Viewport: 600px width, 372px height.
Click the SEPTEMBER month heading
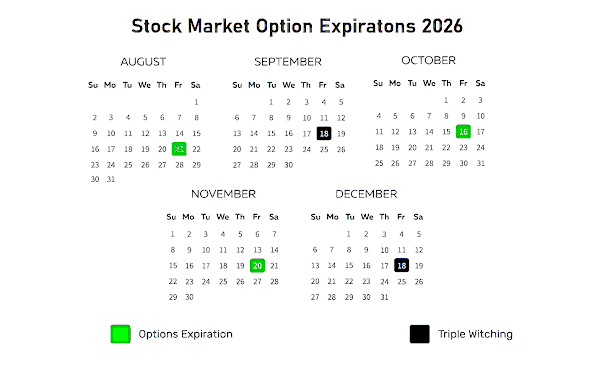[x=288, y=62]
